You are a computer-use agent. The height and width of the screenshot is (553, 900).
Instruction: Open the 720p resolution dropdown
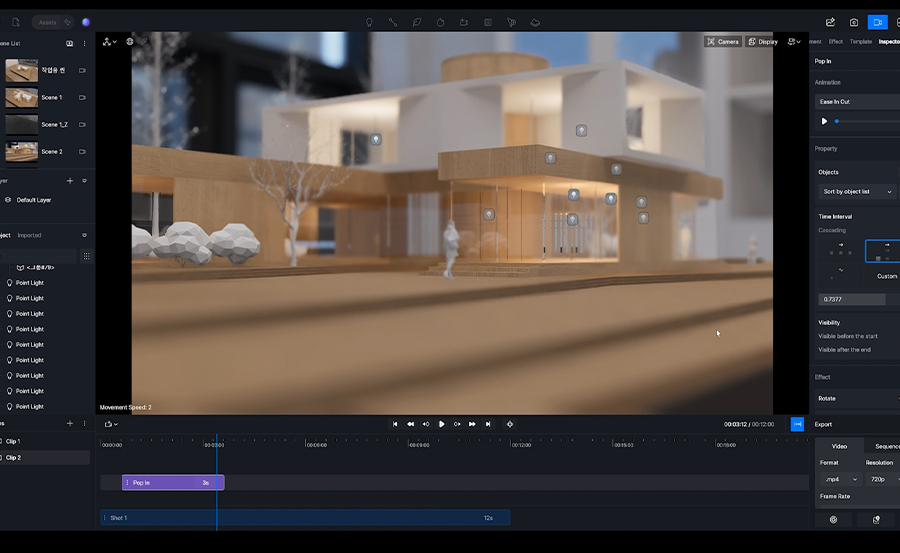coord(882,480)
